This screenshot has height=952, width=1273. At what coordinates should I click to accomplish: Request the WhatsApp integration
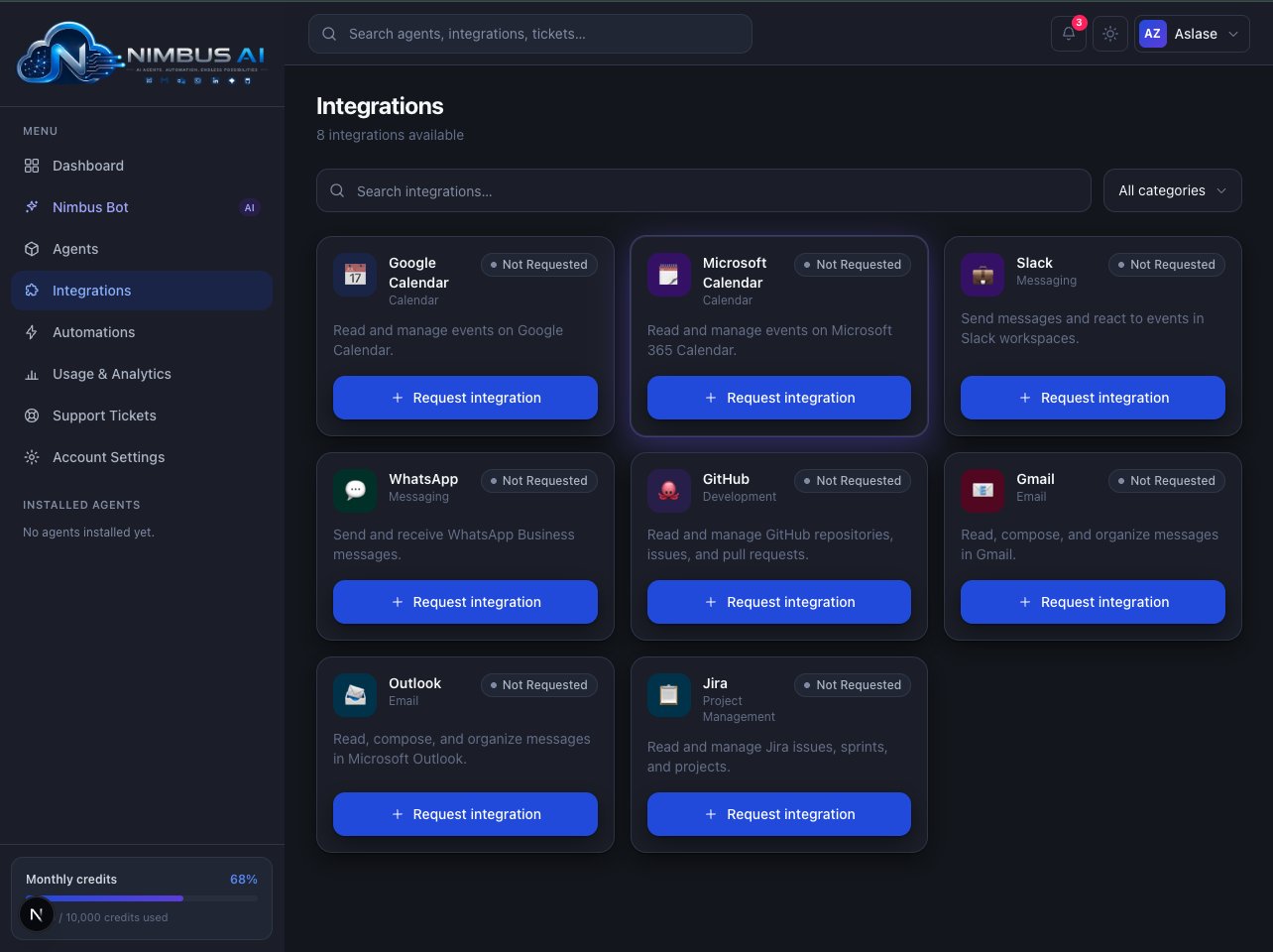pyautogui.click(x=465, y=602)
